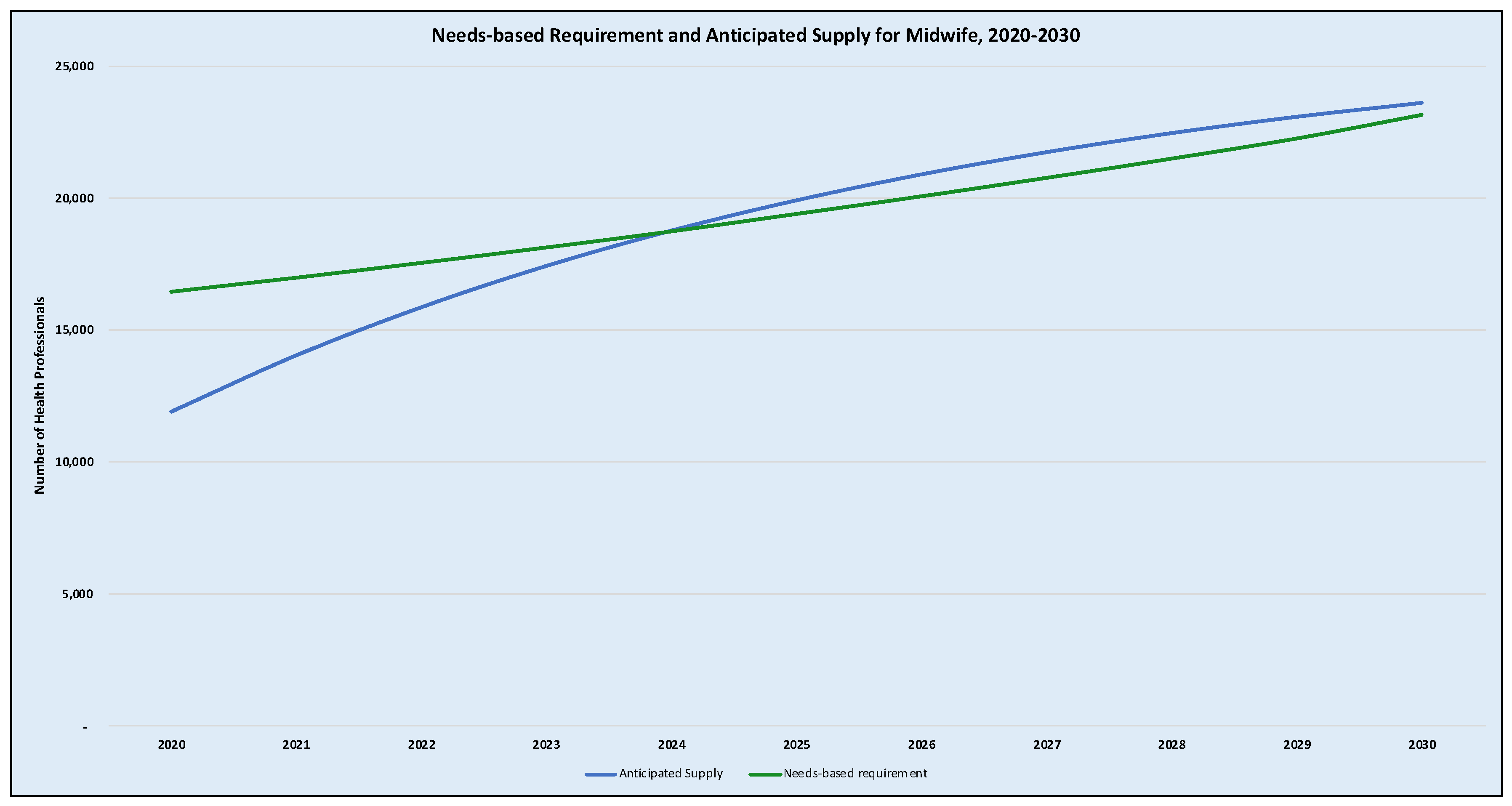Click the chart title text
This screenshot has width=1512, height=806.
pyautogui.click(x=756, y=35)
